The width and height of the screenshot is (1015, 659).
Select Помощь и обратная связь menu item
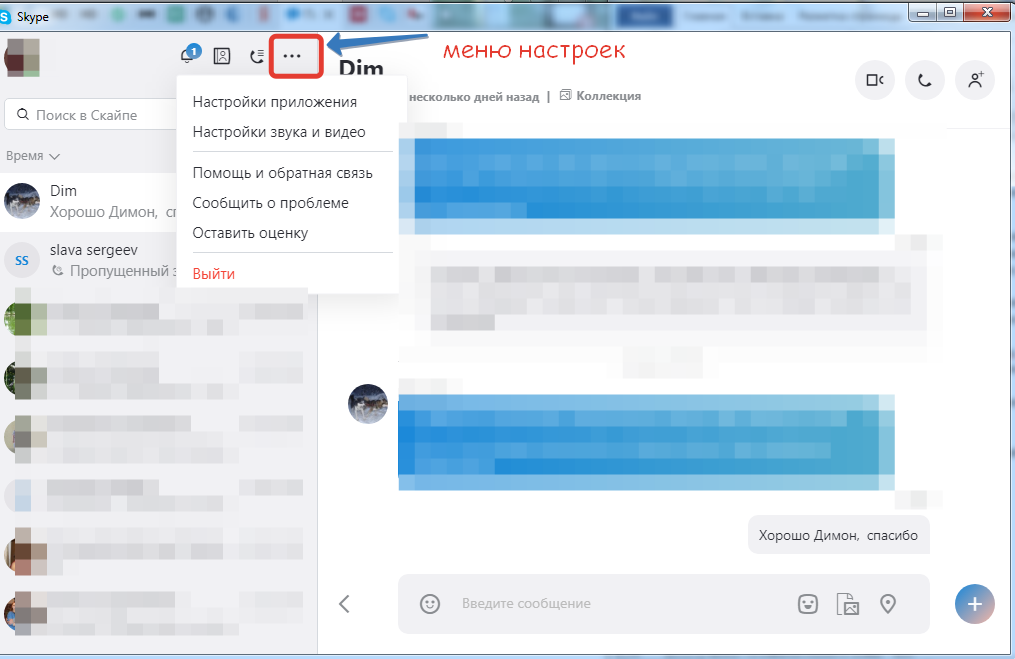[x=282, y=173]
